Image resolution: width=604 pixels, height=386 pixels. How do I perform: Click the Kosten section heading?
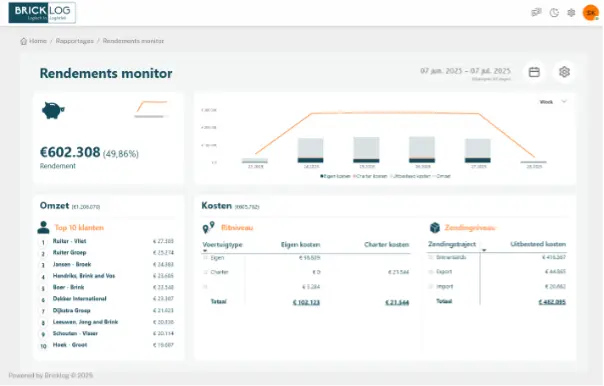click(216, 206)
